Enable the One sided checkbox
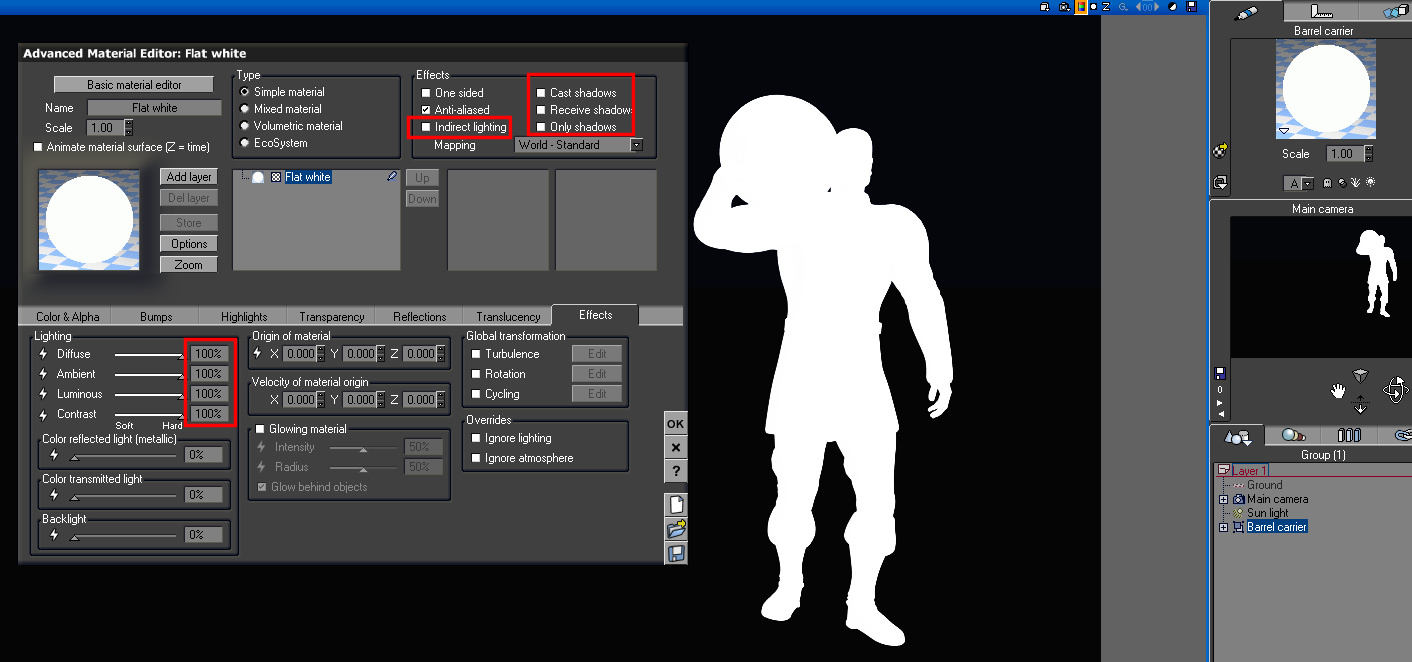The width and height of the screenshot is (1412, 662). pyautogui.click(x=426, y=93)
